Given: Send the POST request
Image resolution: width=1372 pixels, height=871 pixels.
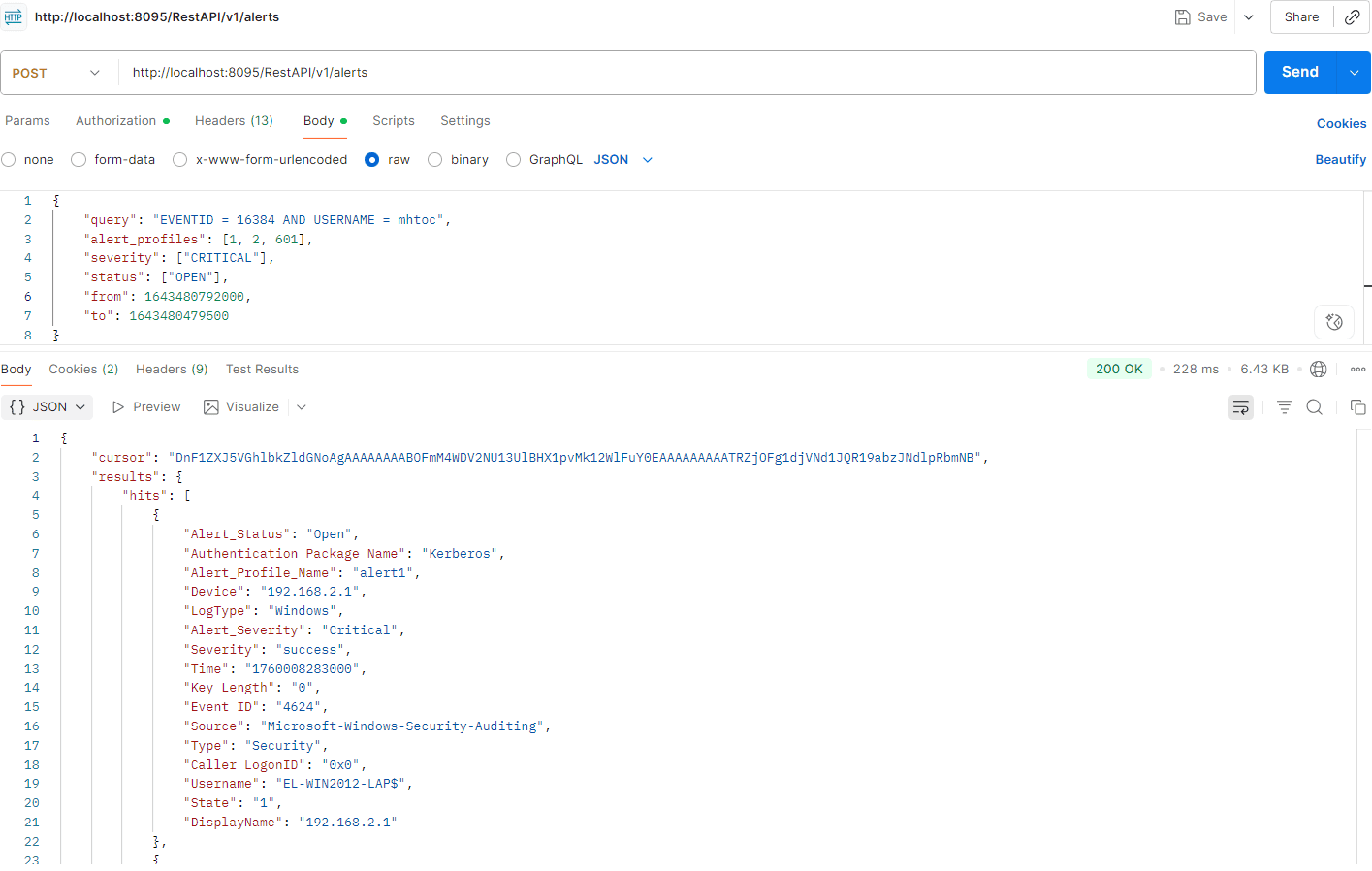Looking at the screenshot, I should tap(1299, 72).
